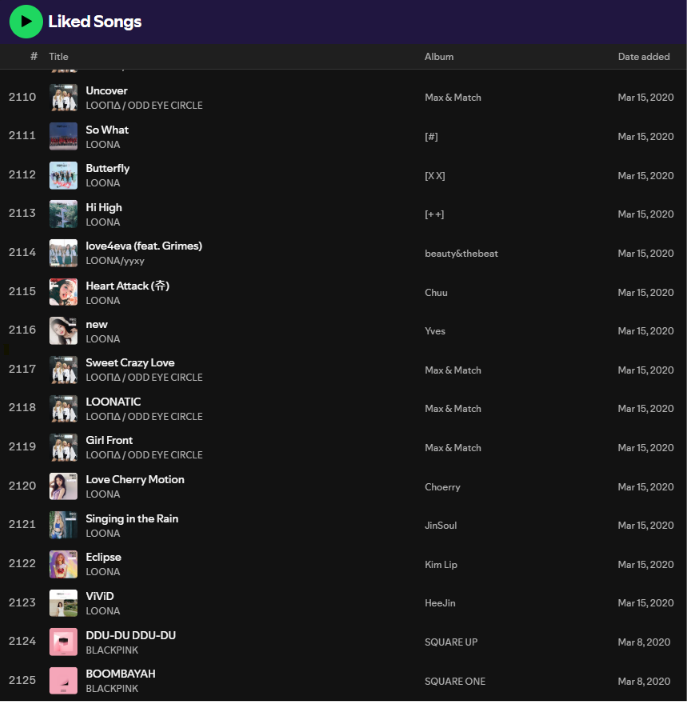Viewport: 687px width, 702px height.
Task: Open the album link SQUARE UP
Action: pyautogui.click(x=451, y=642)
